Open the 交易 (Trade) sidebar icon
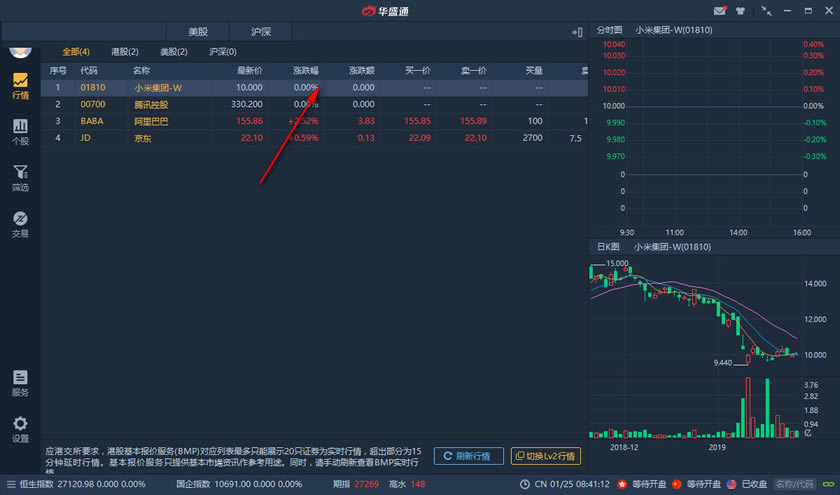 (x=20, y=224)
